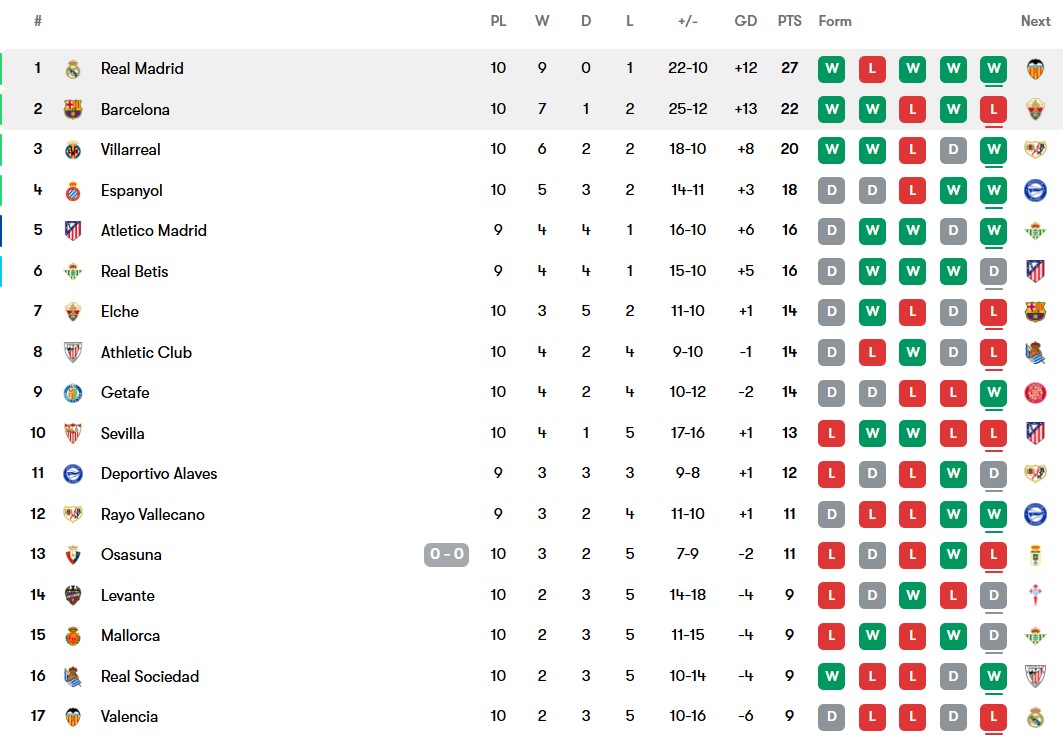Screen dimensions: 1063x737
Task: Click Real Betis's latest D form badge
Action: (992, 271)
